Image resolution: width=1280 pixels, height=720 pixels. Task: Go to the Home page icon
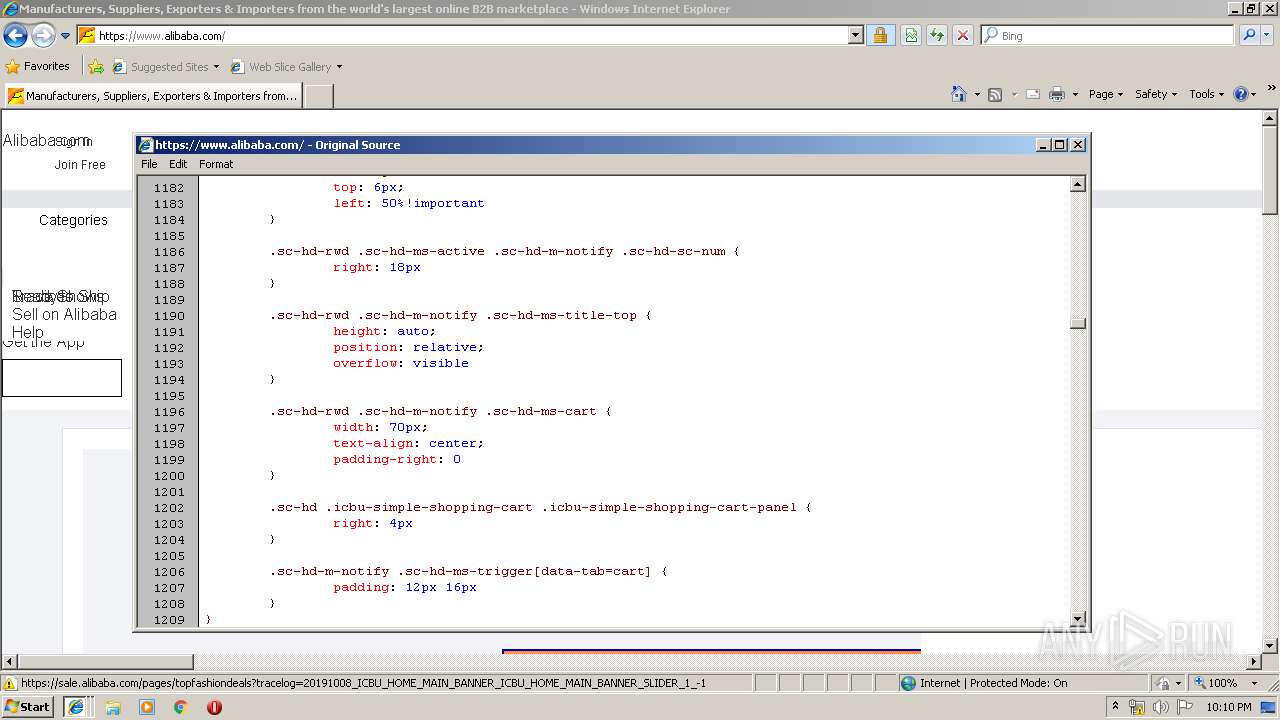tap(959, 94)
